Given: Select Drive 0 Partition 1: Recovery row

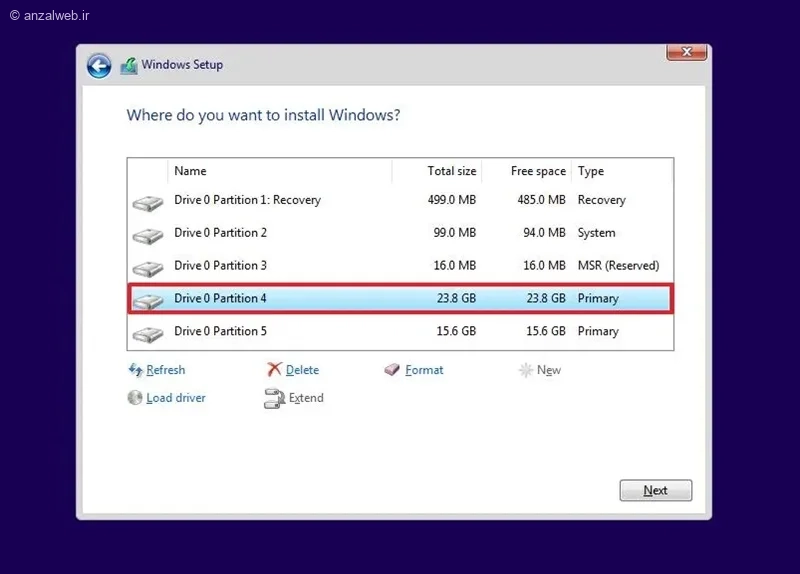Looking at the screenshot, I should click(401, 200).
